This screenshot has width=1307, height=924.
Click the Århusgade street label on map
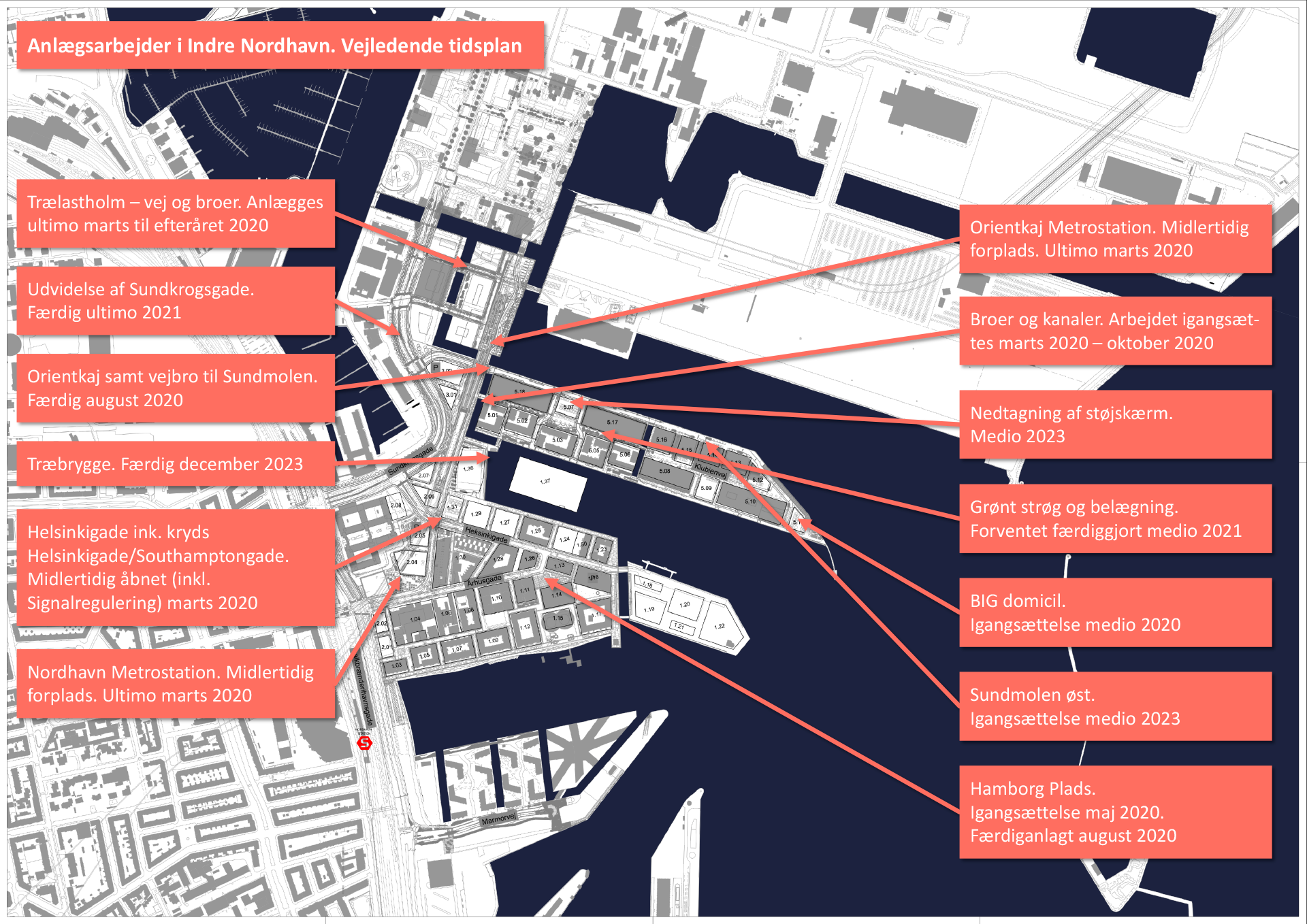point(484,581)
